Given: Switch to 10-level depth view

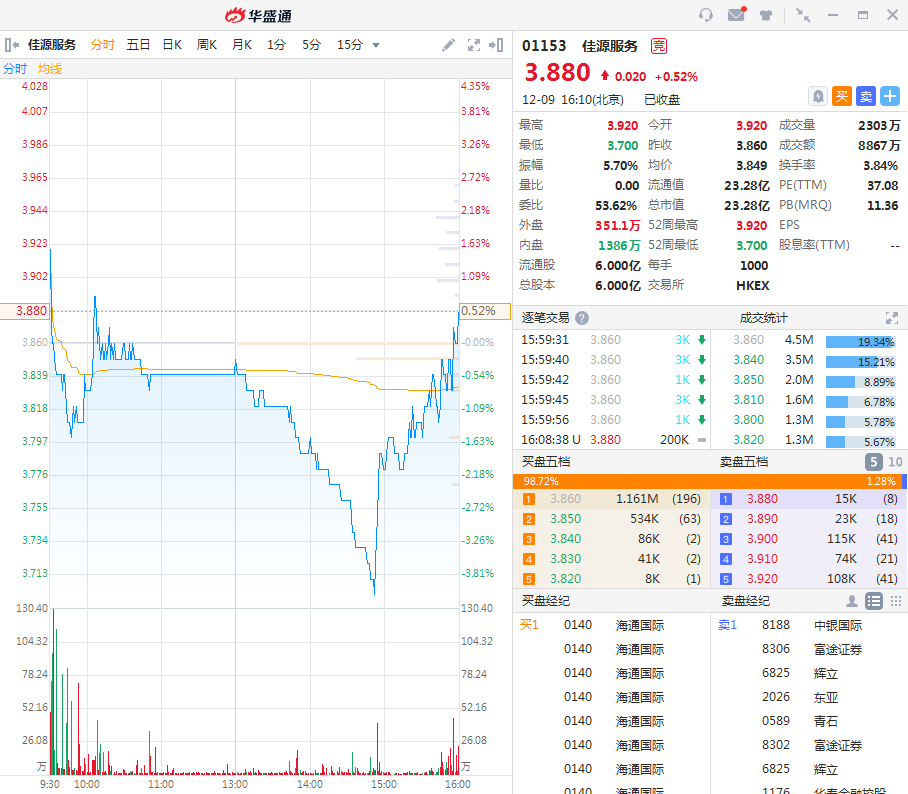Looking at the screenshot, I should [x=895, y=462].
